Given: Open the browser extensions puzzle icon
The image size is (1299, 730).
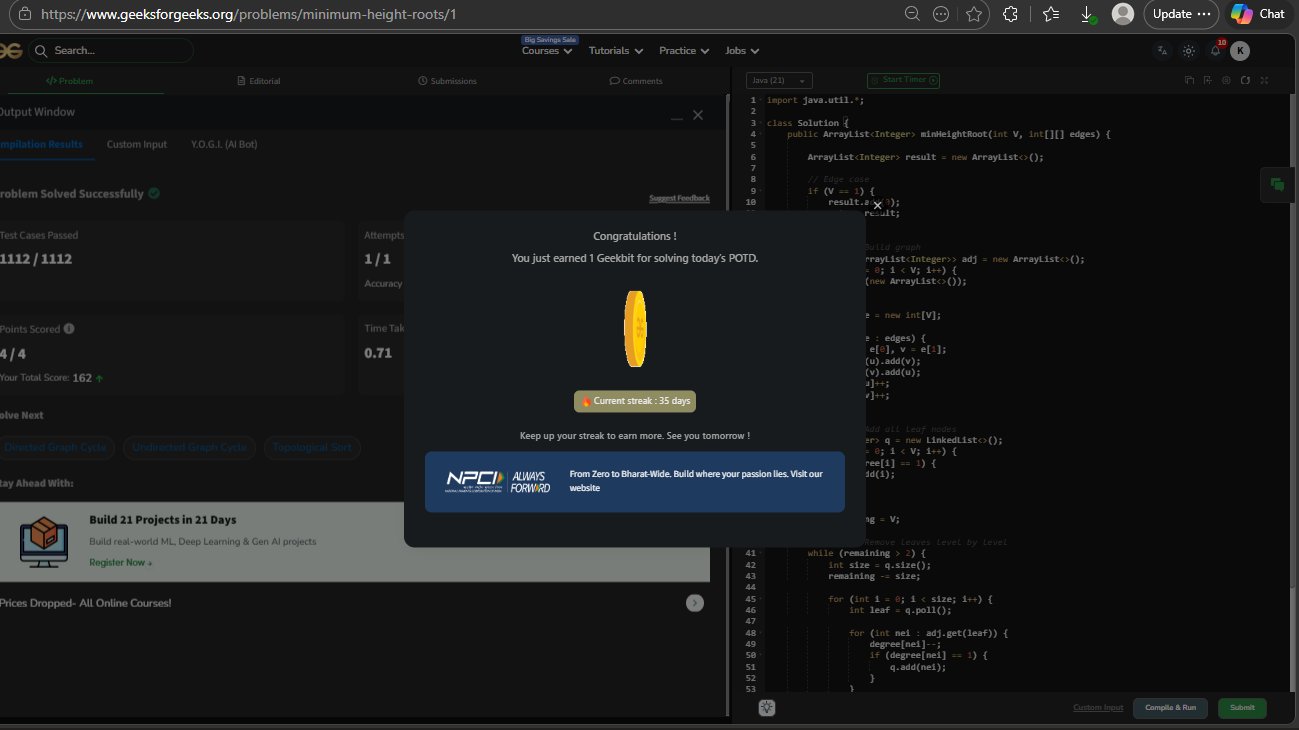Looking at the screenshot, I should (1010, 14).
